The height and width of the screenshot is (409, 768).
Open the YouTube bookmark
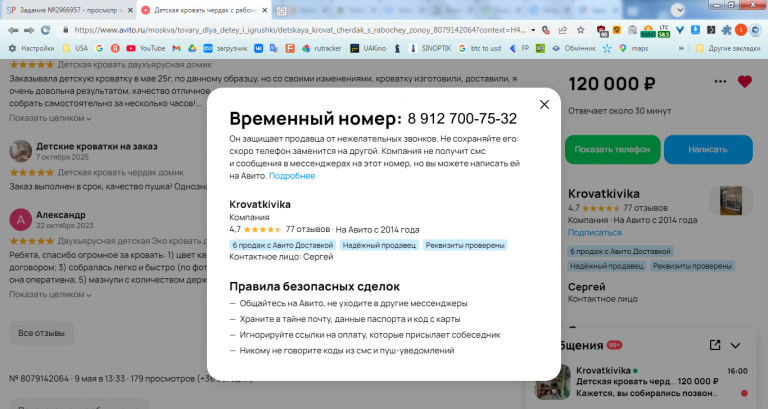[x=145, y=48]
